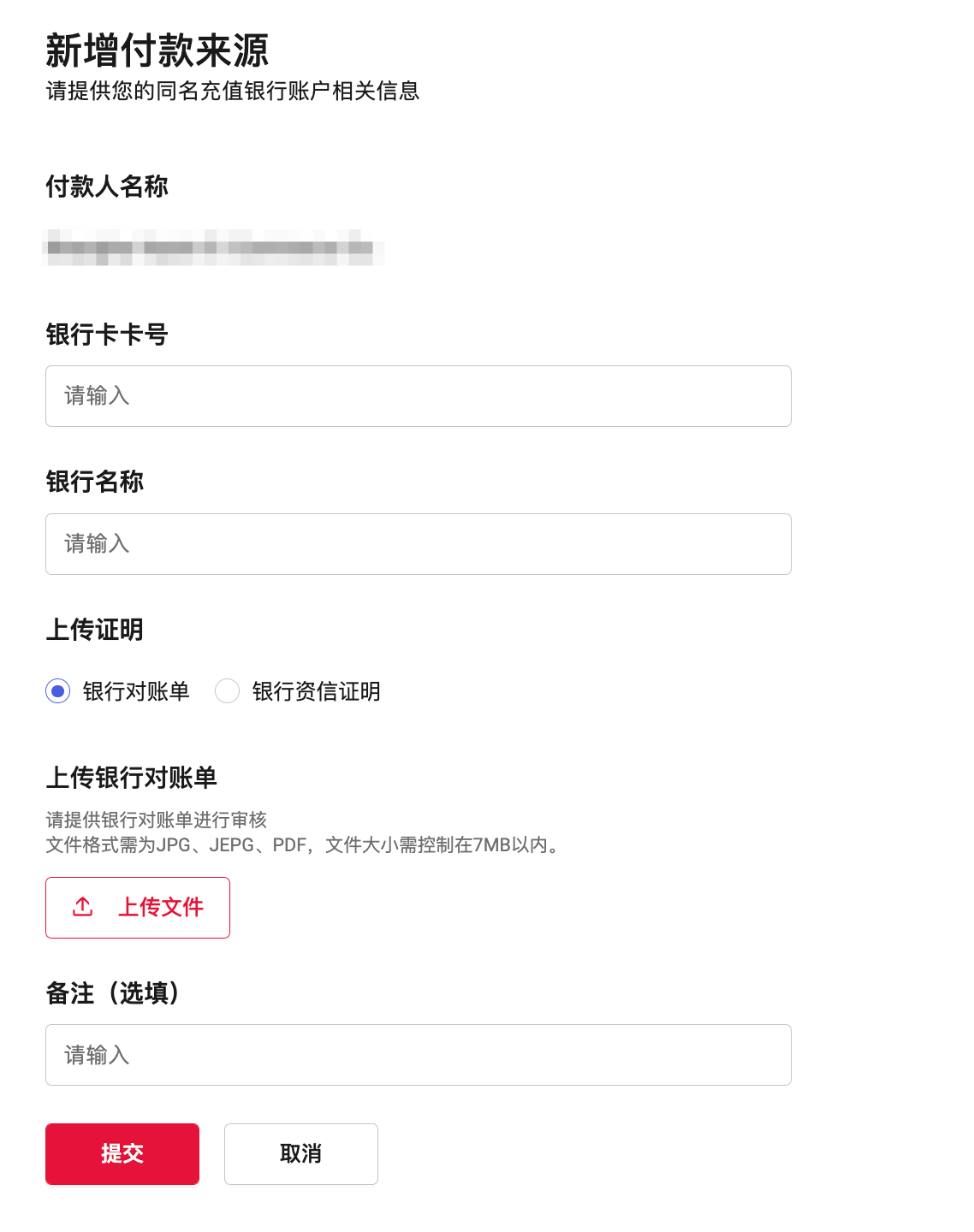The width and height of the screenshot is (974, 1232).
Task: Focus the 银行卡卡号 input field
Action: point(418,396)
